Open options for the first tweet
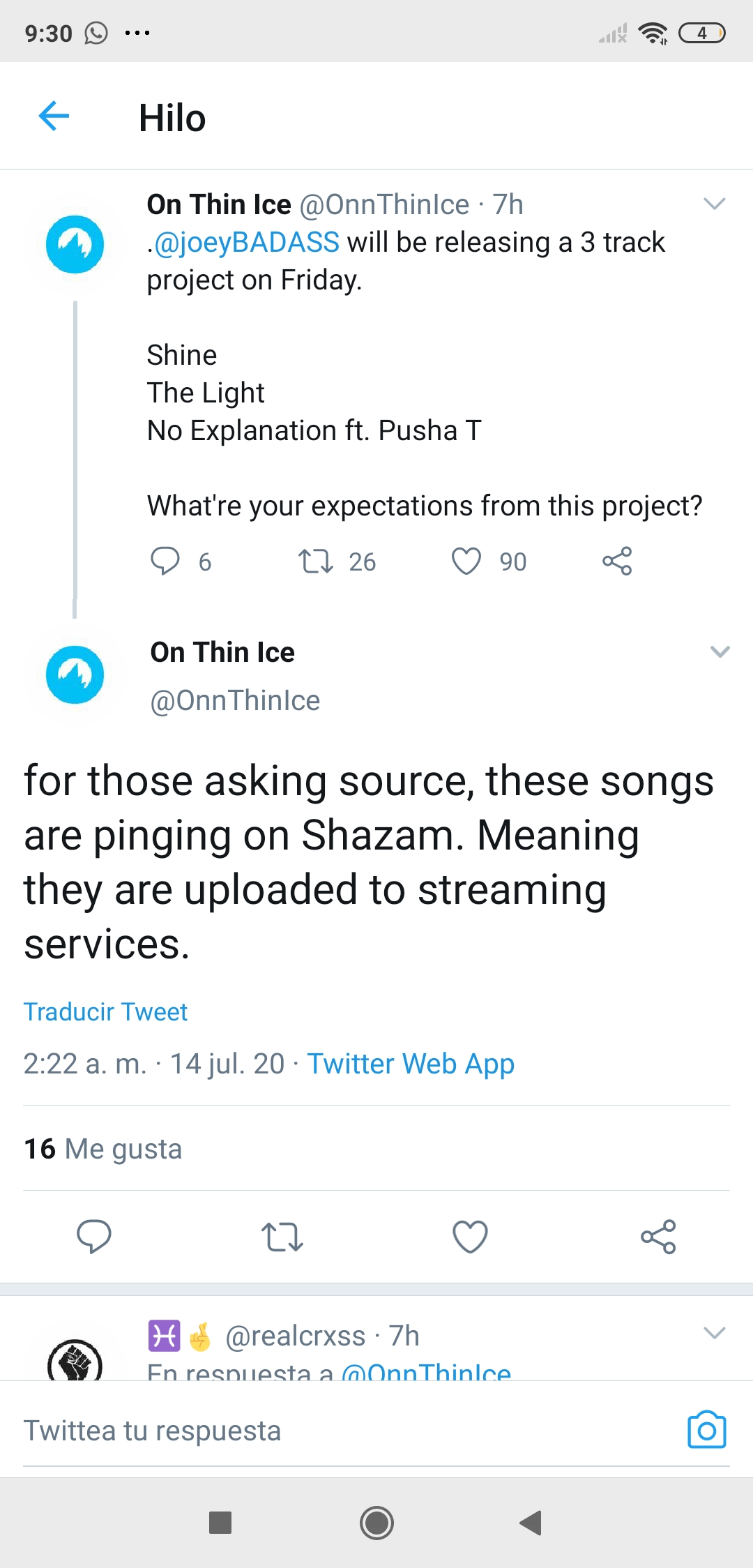The height and width of the screenshot is (1568, 753). (x=714, y=203)
